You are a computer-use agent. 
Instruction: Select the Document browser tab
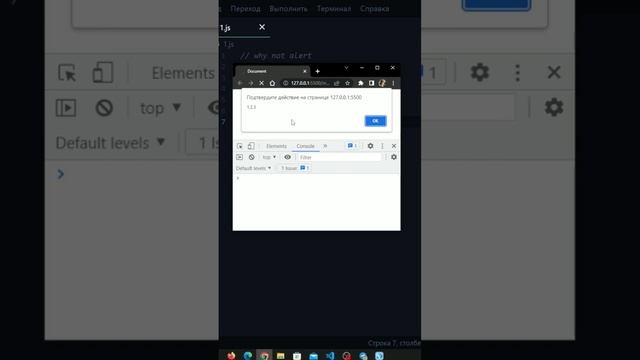[269, 71]
